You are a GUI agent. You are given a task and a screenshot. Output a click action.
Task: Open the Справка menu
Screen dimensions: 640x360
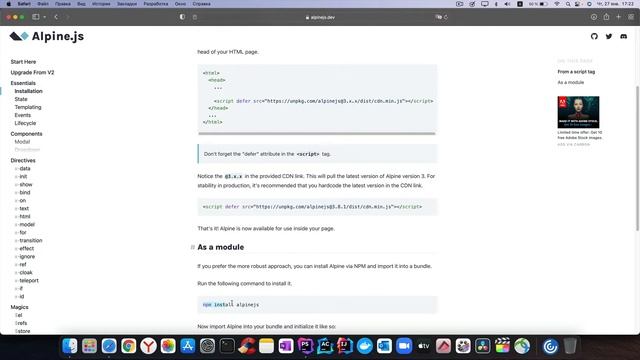pos(201,4)
